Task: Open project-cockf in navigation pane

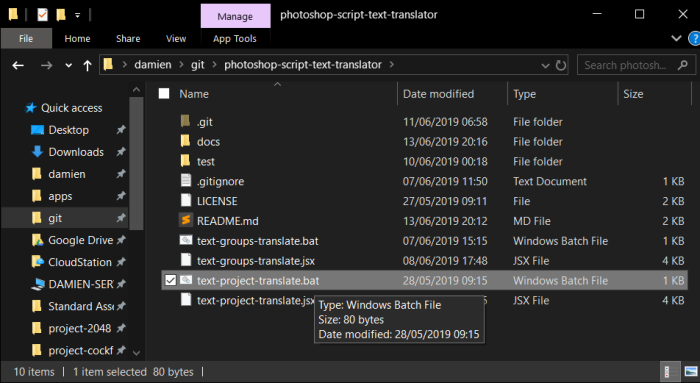Action: coord(80,350)
